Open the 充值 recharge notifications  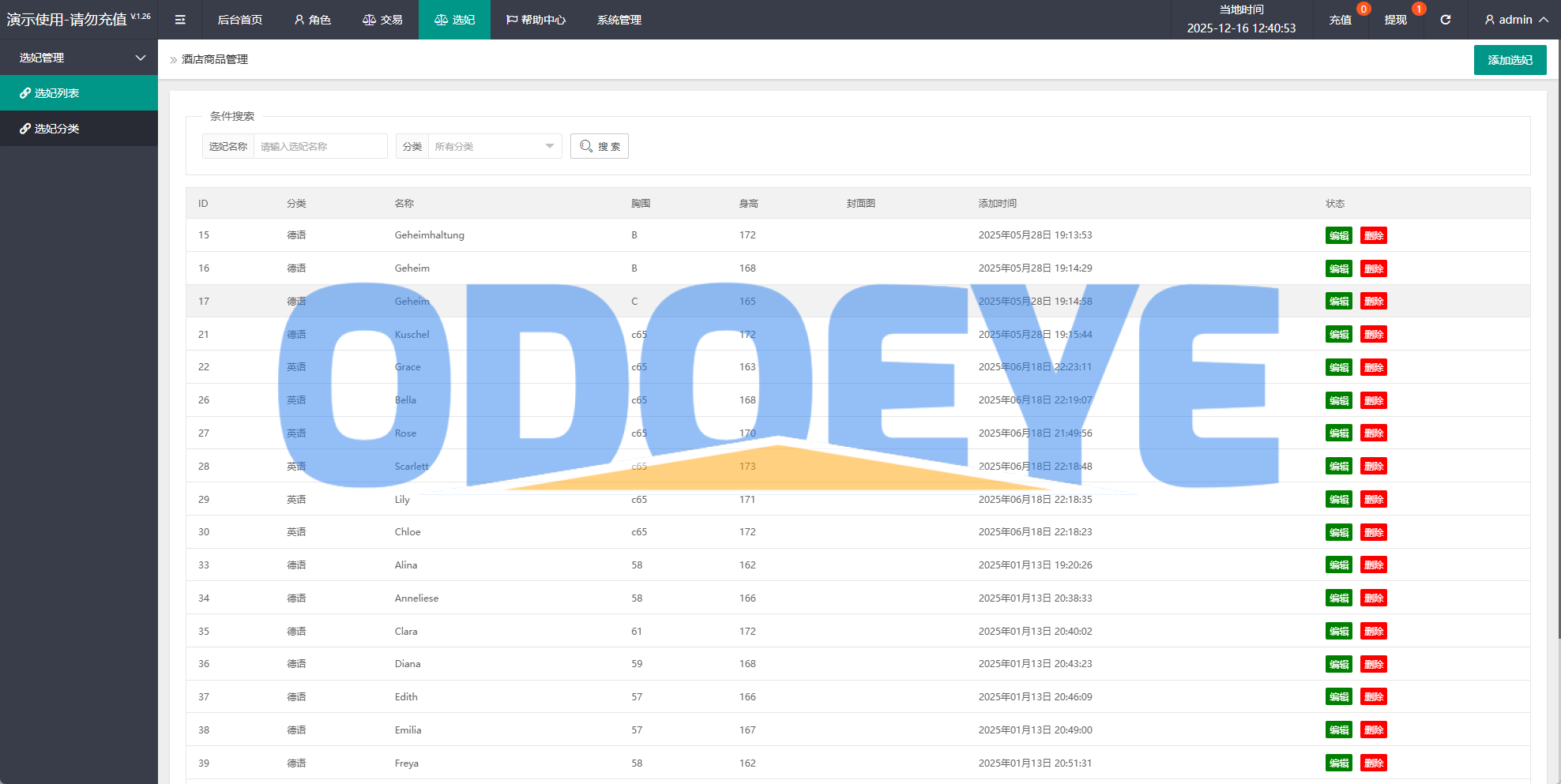pyautogui.click(x=1340, y=20)
